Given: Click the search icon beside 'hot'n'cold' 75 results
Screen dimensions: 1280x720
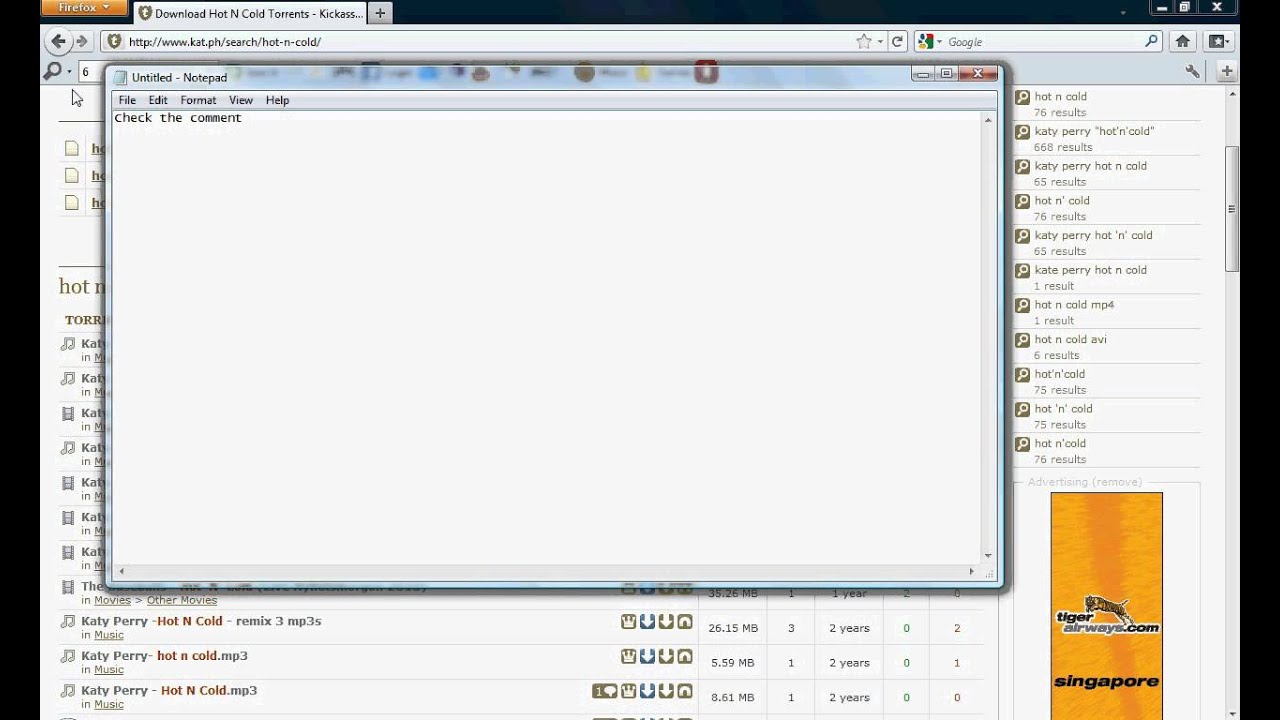Looking at the screenshot, I should tap(1022, 375).
